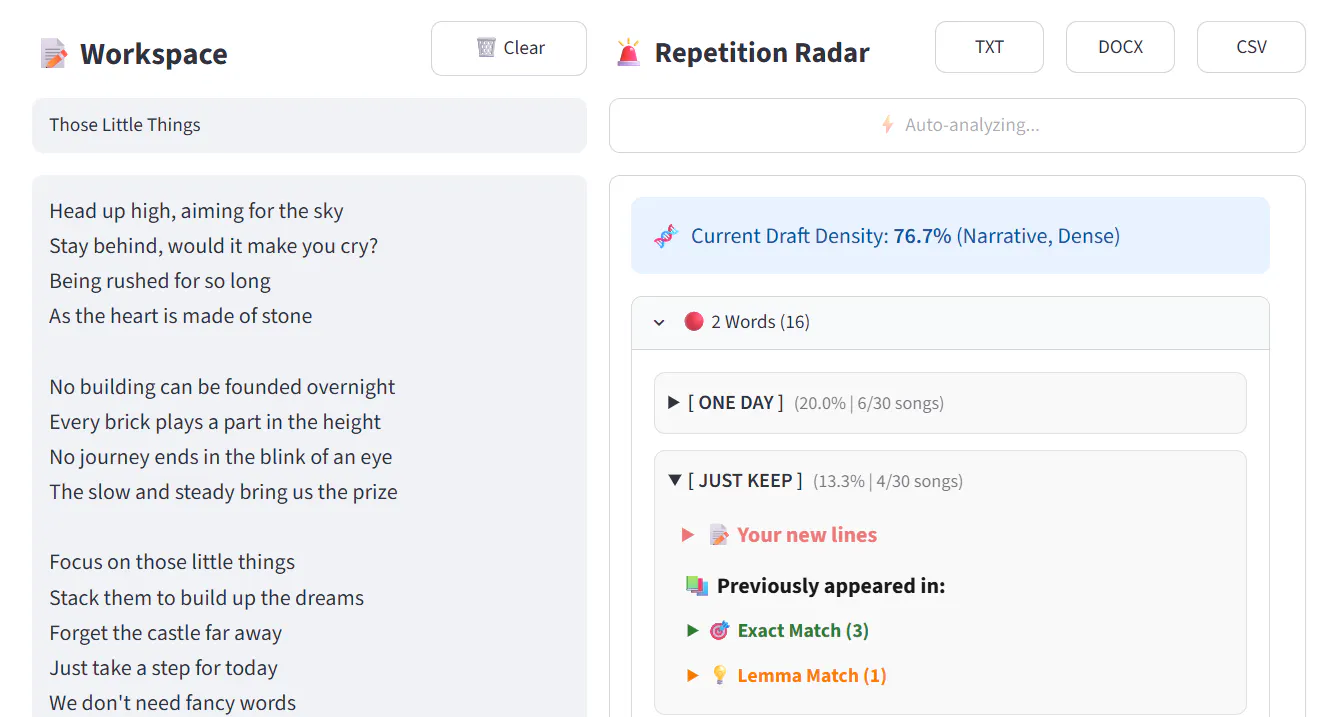The width and height of the screenshot is (1317, 717).
Task: Click the Workspace heading
Action: click(x=153, y=53)
